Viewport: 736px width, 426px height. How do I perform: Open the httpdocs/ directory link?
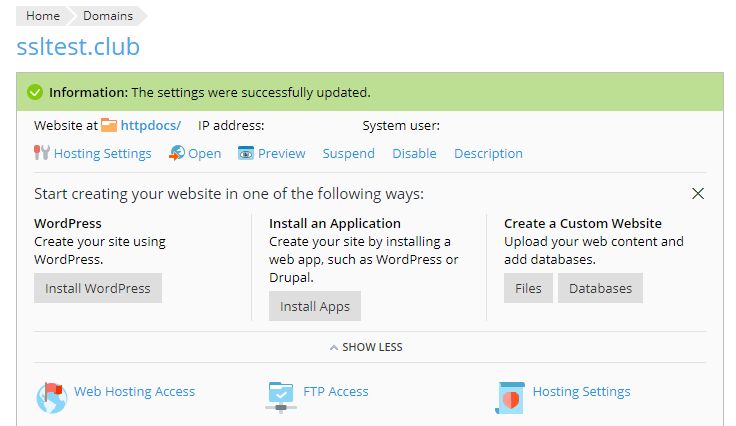pyautogui.click(x=150, y=125)
